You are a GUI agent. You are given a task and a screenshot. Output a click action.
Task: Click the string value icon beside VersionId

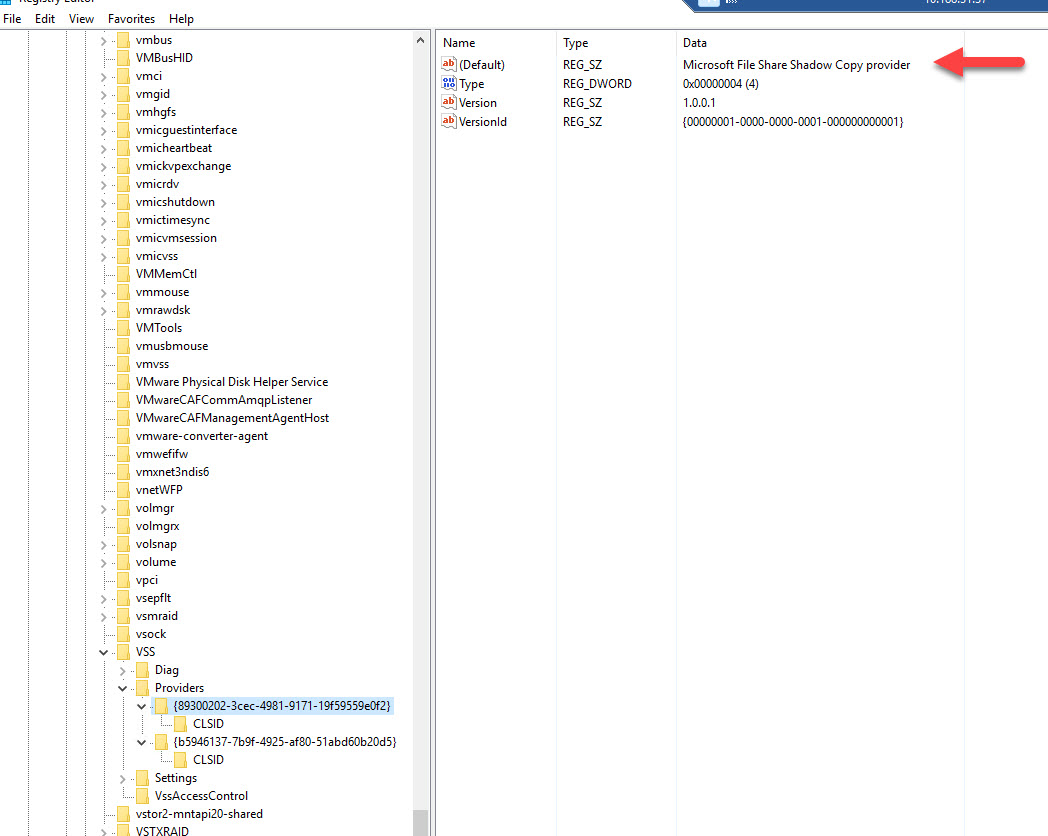tap(448, 121)
